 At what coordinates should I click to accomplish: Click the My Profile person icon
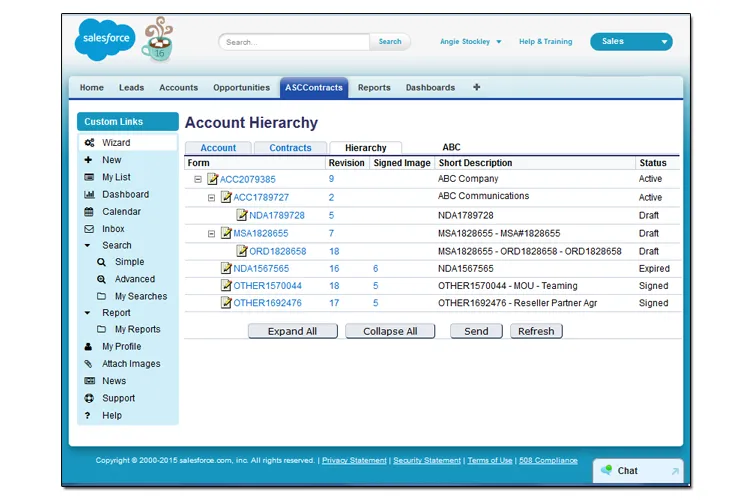88,346
